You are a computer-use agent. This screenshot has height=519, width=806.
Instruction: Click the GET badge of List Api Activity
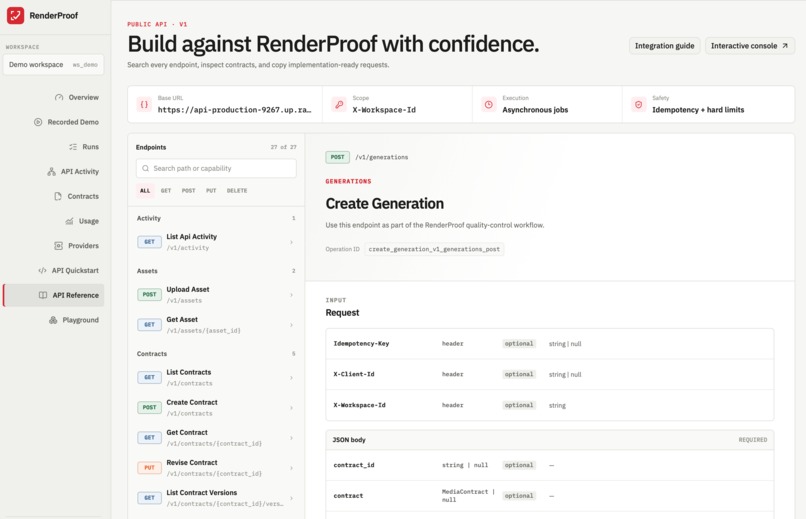pos(149,242)
